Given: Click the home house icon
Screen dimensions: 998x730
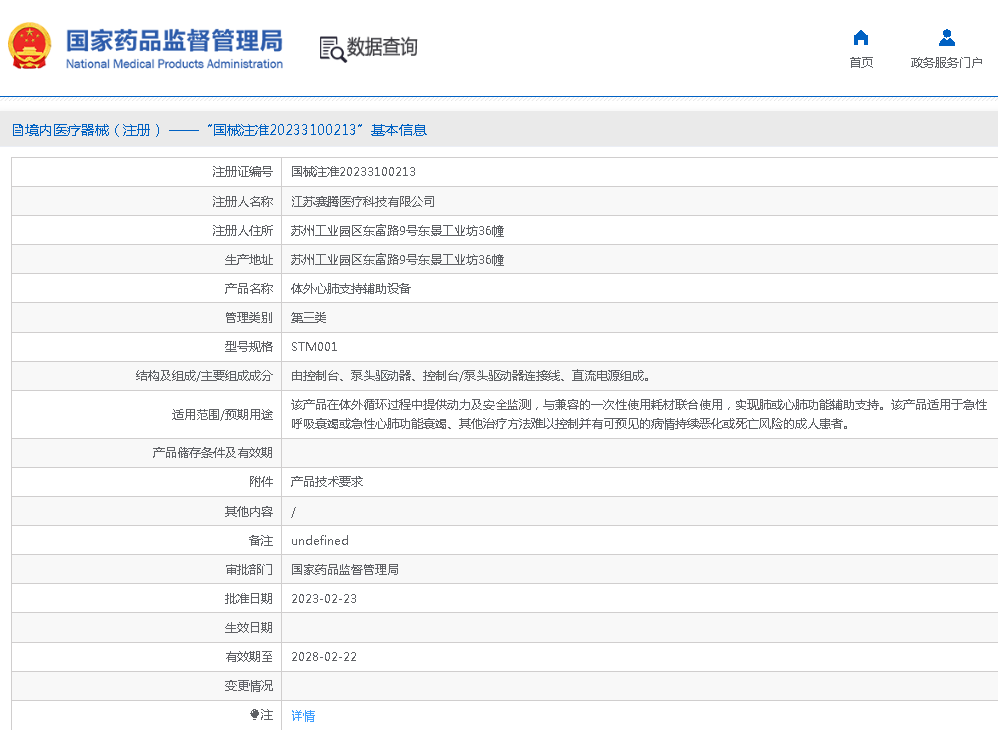Looking at the screenshot, I should coord(860,38).
